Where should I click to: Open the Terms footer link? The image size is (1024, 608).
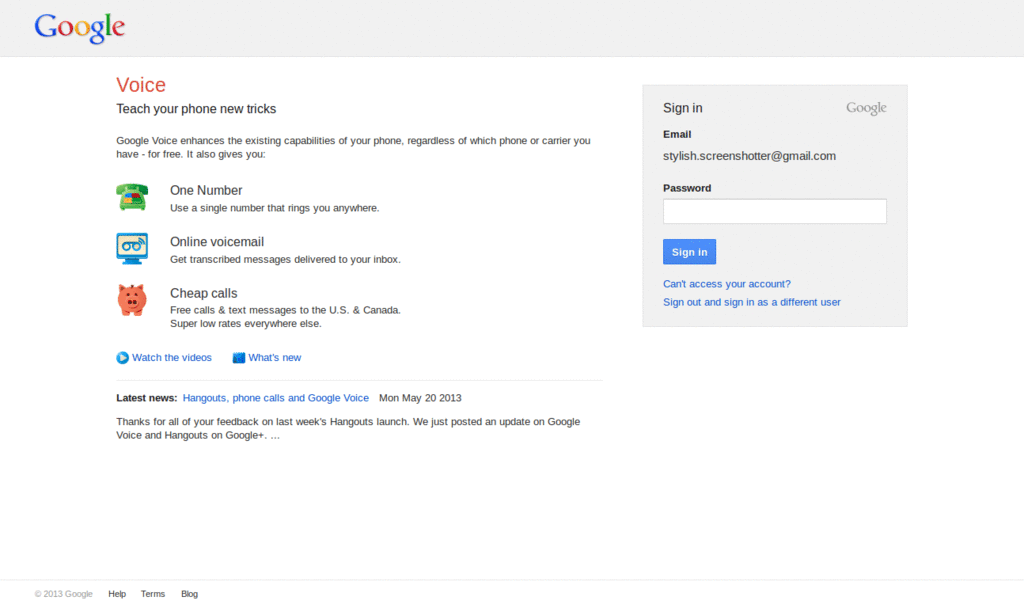(x=153, y=594)
